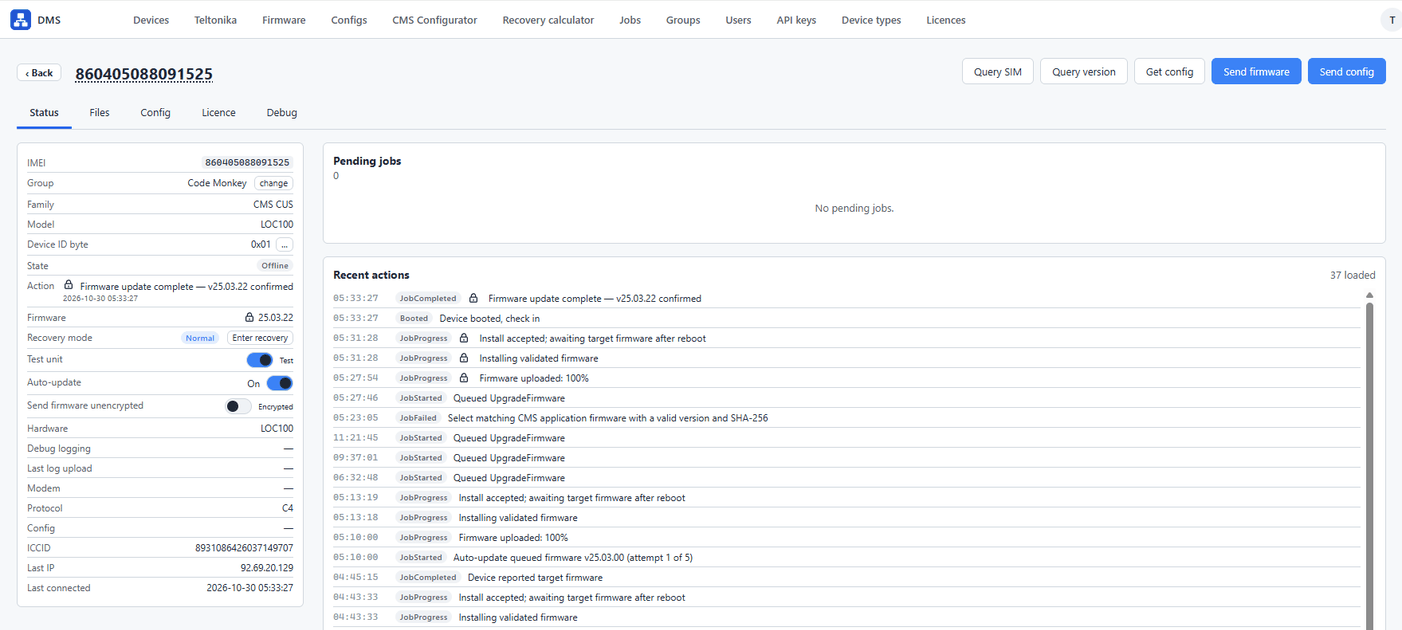1402x630 pixels.
Task: Open the Licences navigation item
Action: pyautogui.click(x=946, y=20)
